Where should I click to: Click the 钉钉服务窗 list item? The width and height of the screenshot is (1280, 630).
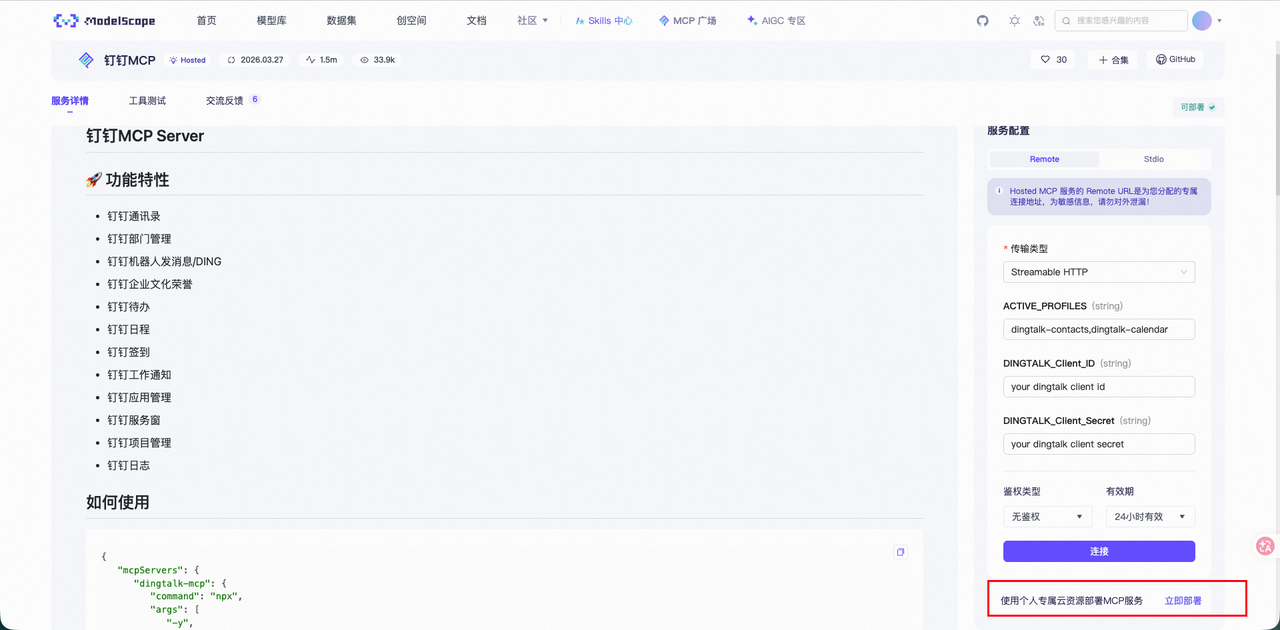point(134,420)
